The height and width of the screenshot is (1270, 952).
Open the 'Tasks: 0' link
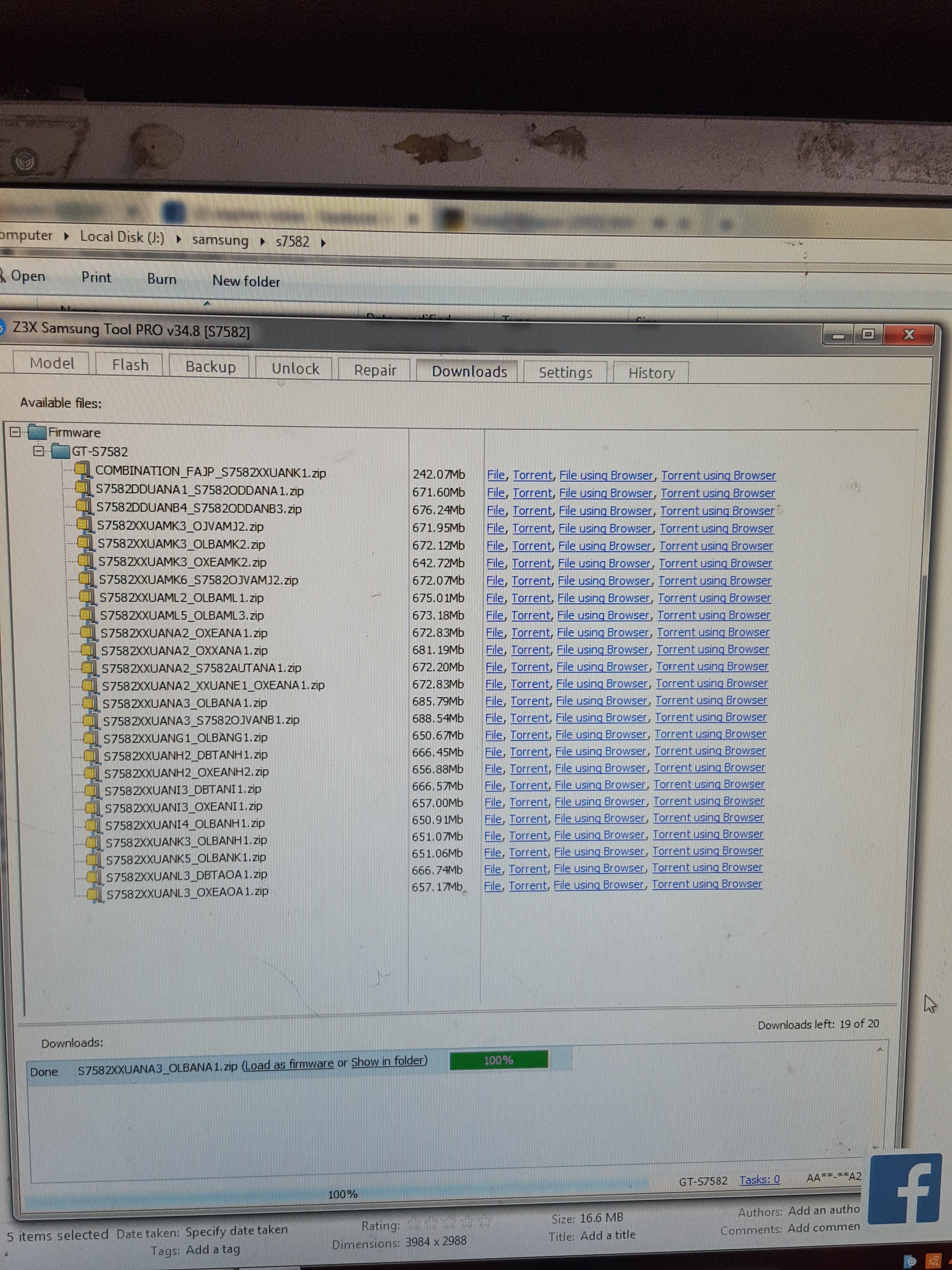(759, 1179)
